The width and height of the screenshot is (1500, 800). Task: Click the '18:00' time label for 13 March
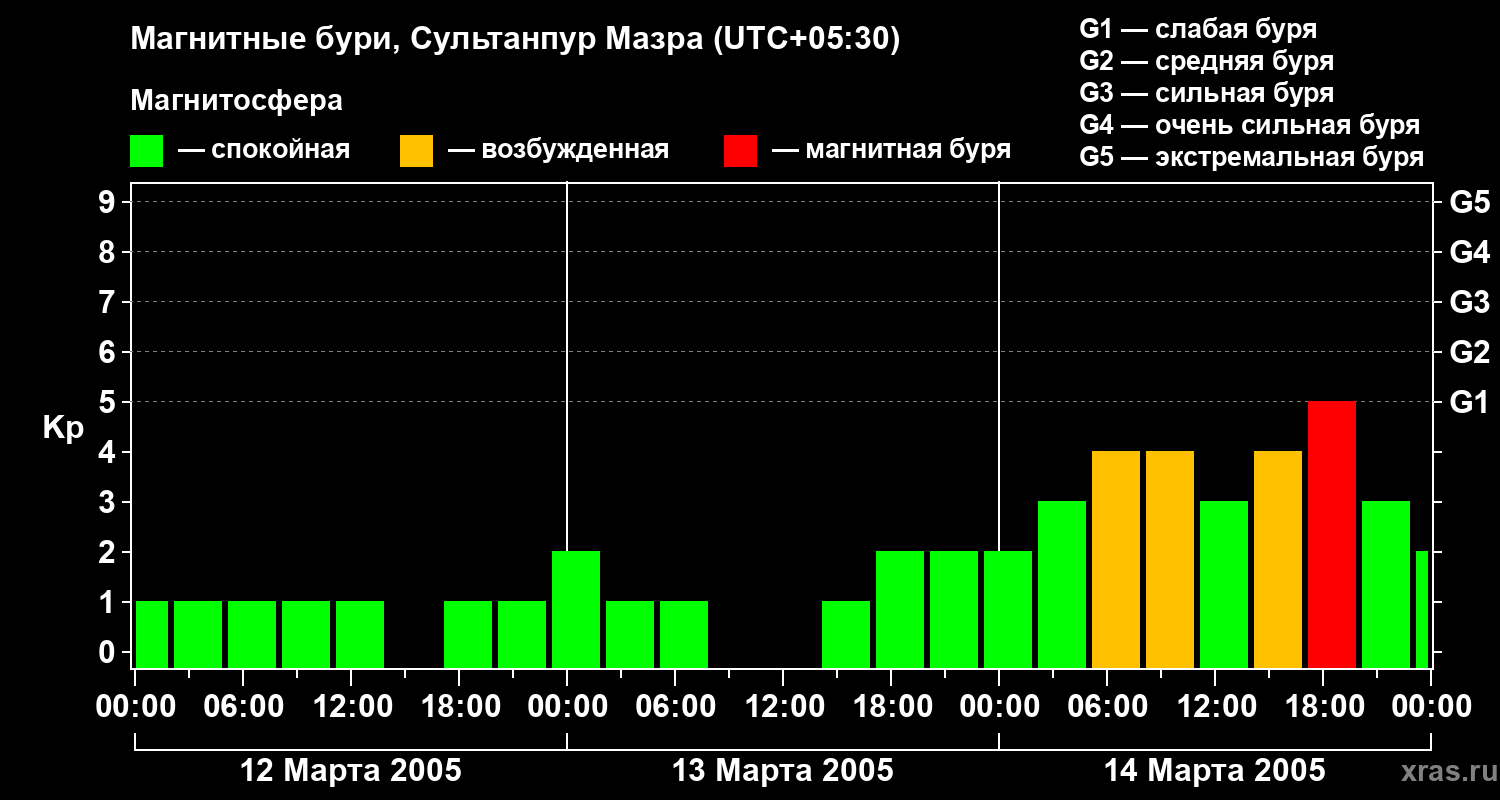(891, 707)
